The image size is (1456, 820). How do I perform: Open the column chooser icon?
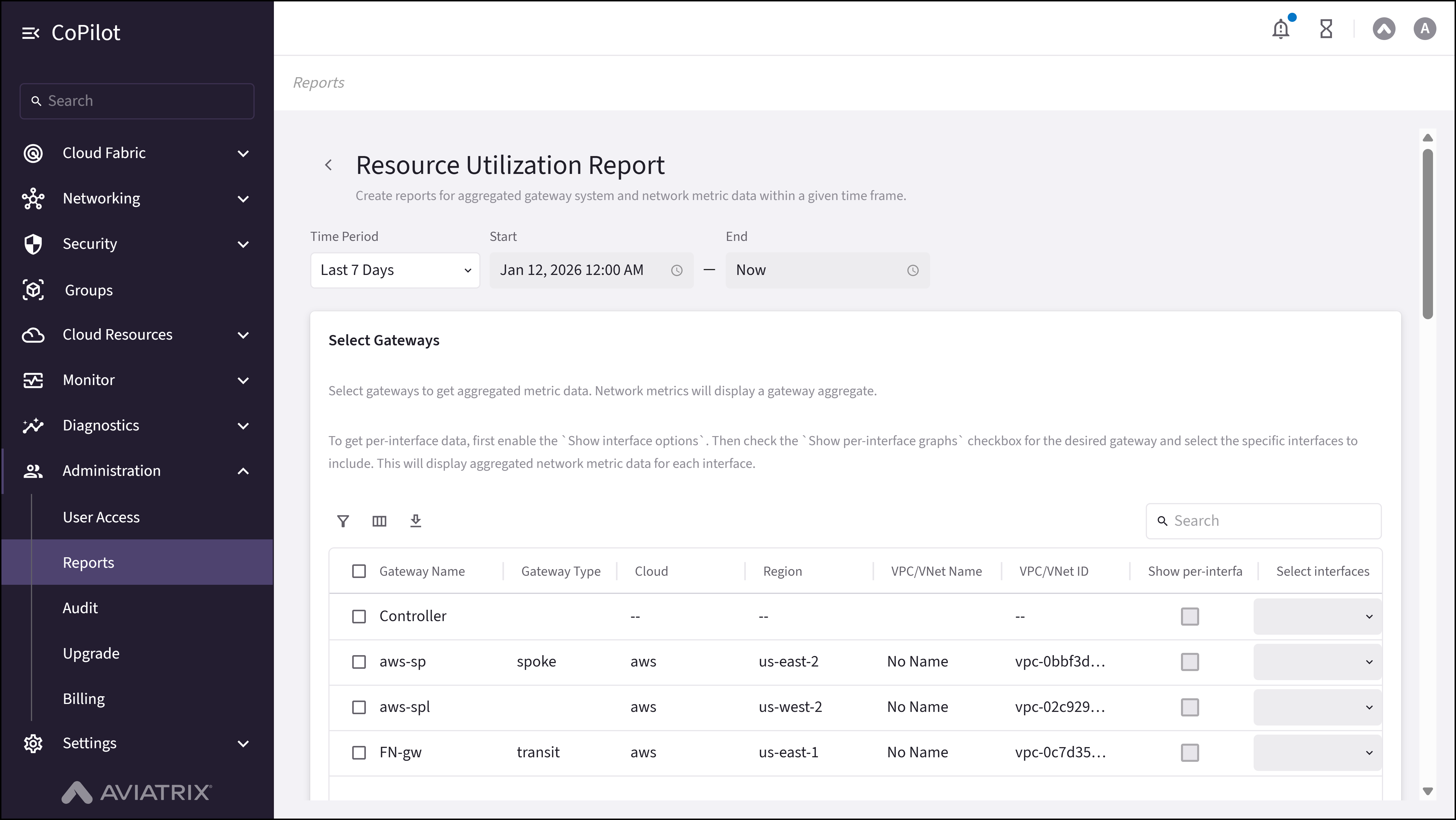[x=379, y=521]
